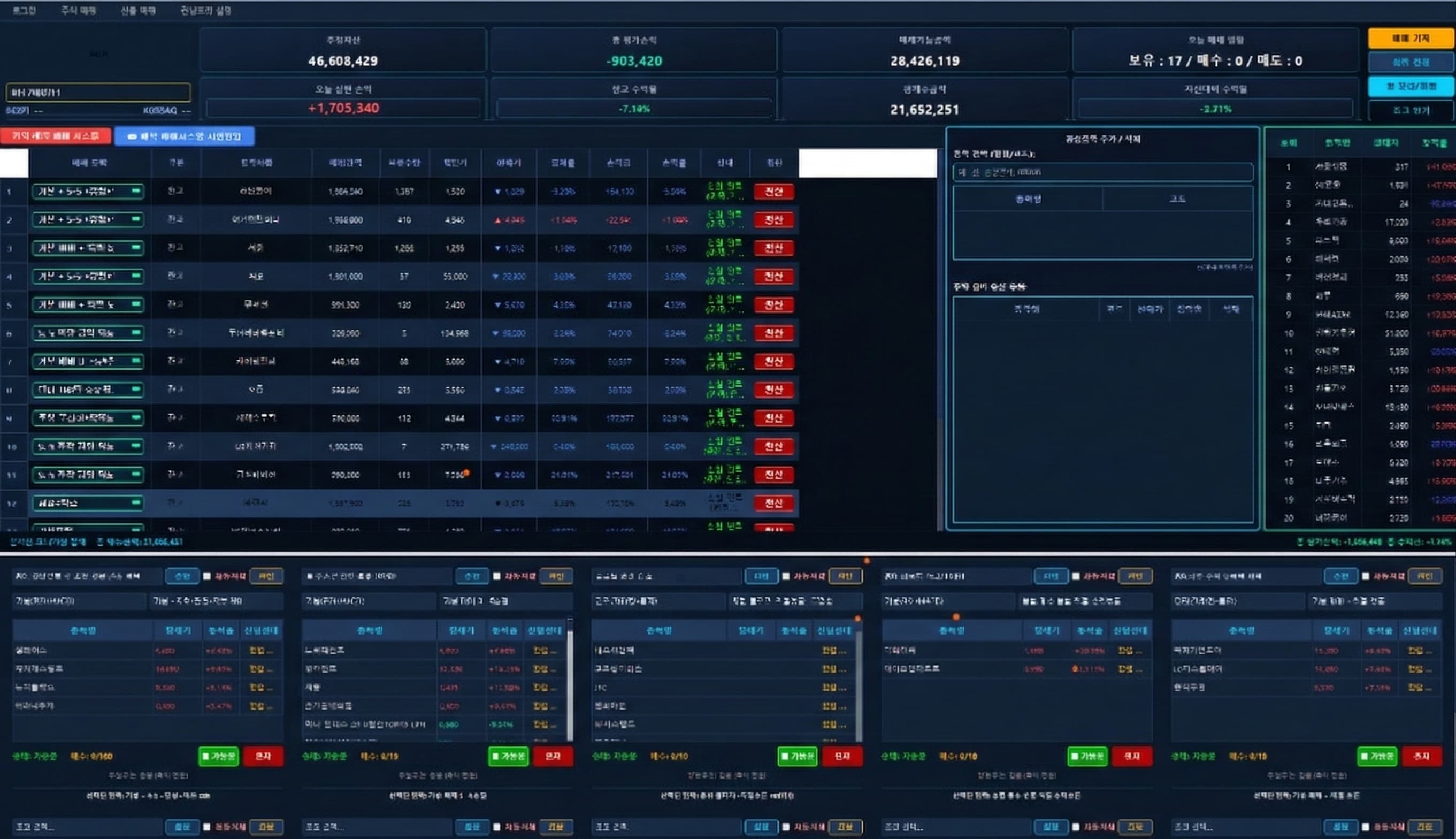Click the red down-triangle price indicator in row 1

coord(499,190)
